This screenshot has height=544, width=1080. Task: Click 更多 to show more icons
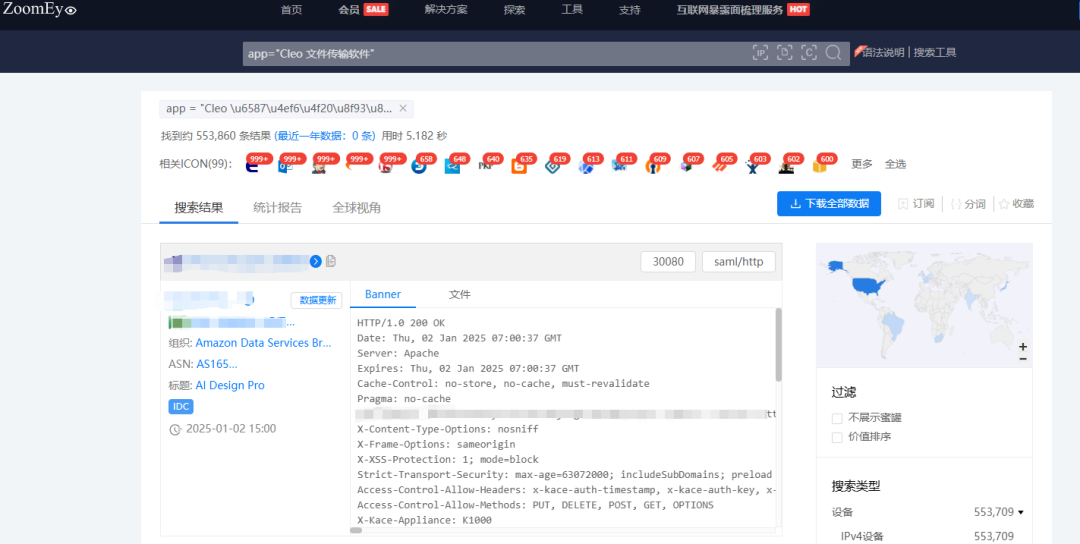pyautogui.click(x=862, y=164)
